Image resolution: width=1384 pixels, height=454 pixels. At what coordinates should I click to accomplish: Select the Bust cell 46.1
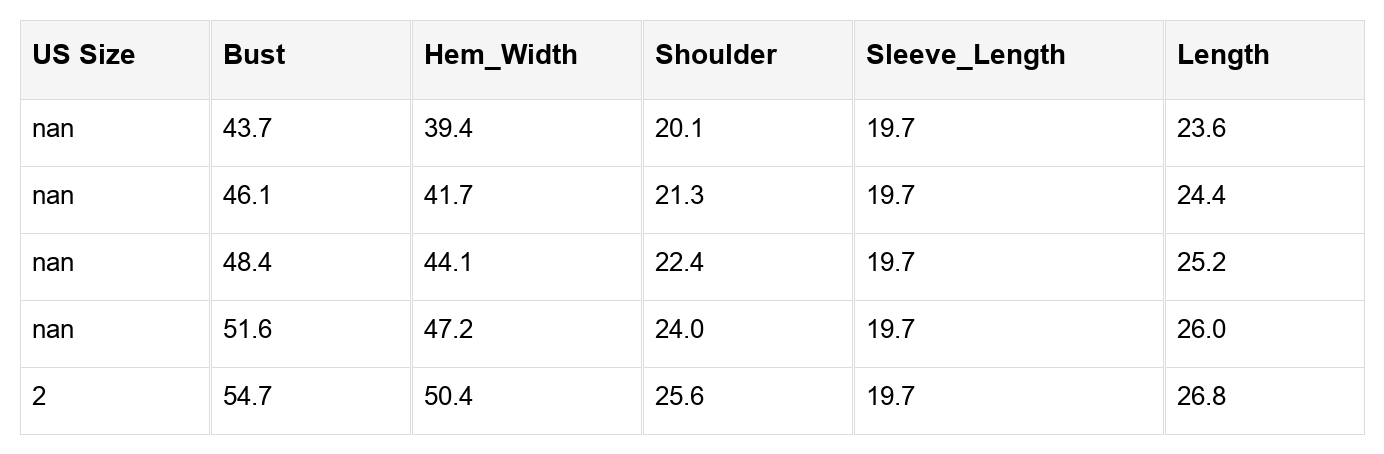click(x=247, y=196)
